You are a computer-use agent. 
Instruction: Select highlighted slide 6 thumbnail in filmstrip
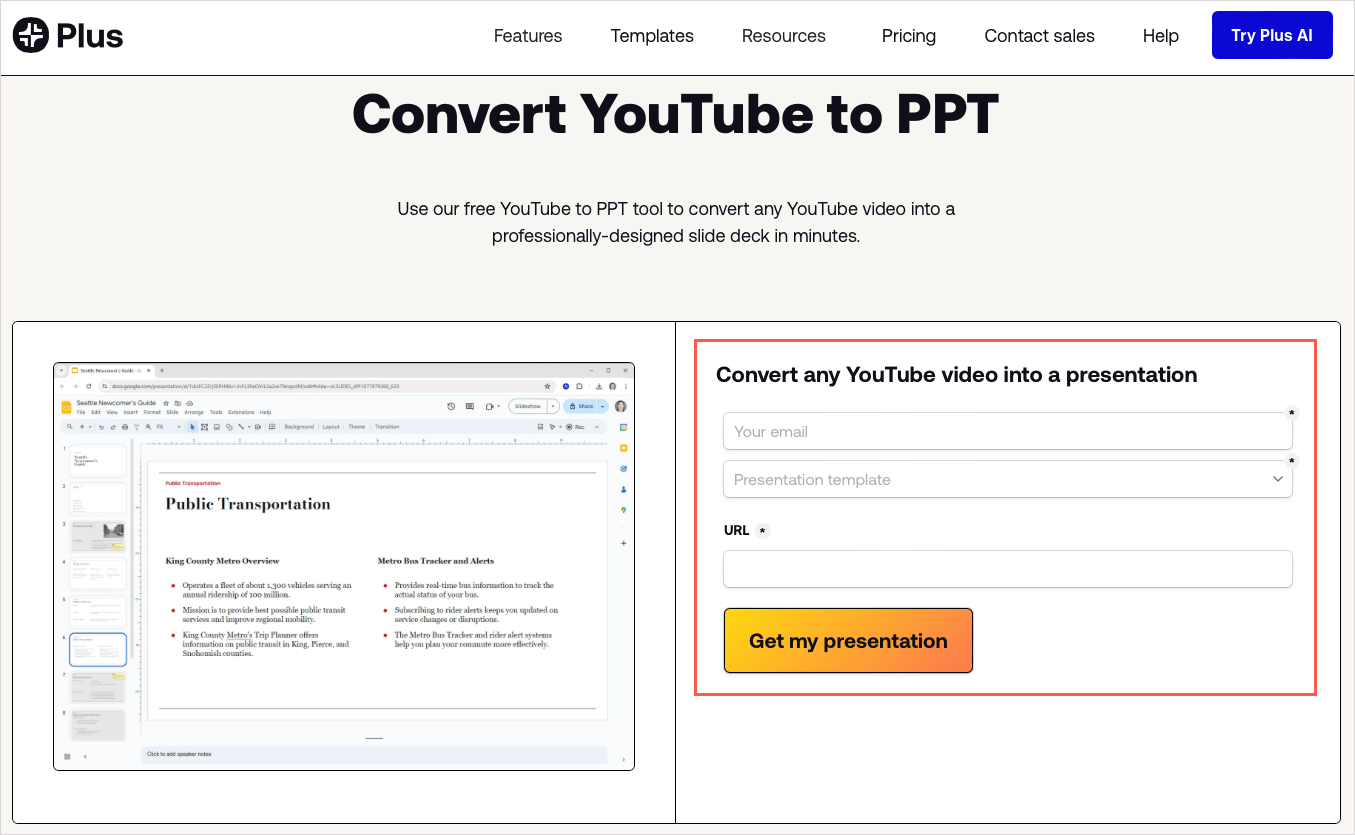pos(98,650)
